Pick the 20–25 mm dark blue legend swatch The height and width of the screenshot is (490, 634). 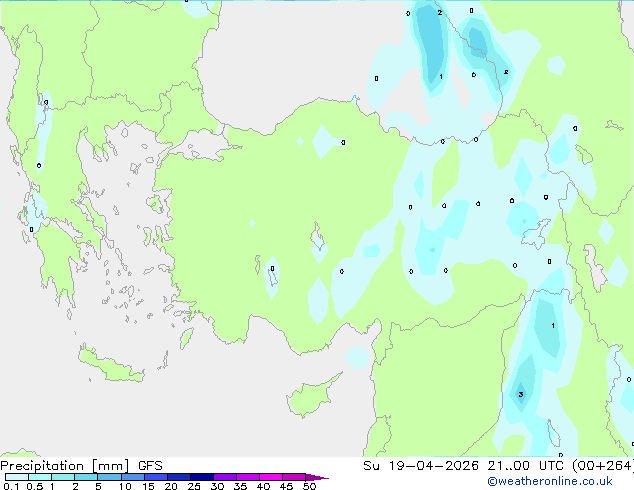(178, 477)
